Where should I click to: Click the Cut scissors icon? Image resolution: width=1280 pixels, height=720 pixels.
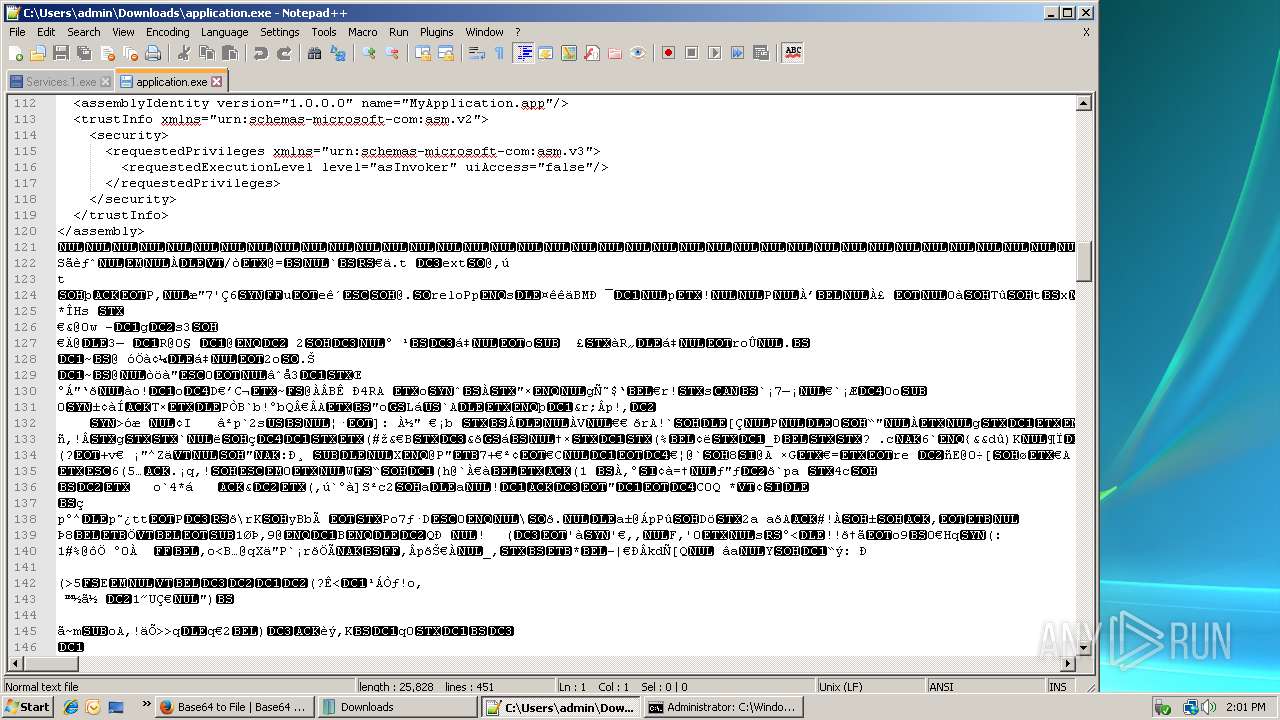[x=183, y=53]
